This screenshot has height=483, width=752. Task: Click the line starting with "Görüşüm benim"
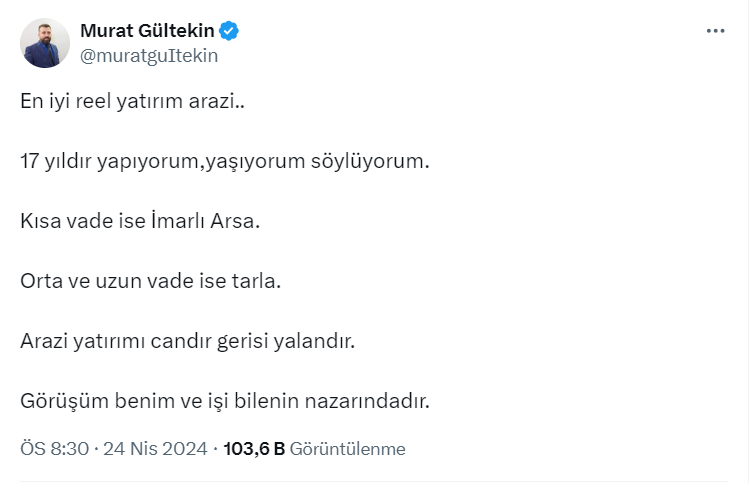(x=224, y=402)
